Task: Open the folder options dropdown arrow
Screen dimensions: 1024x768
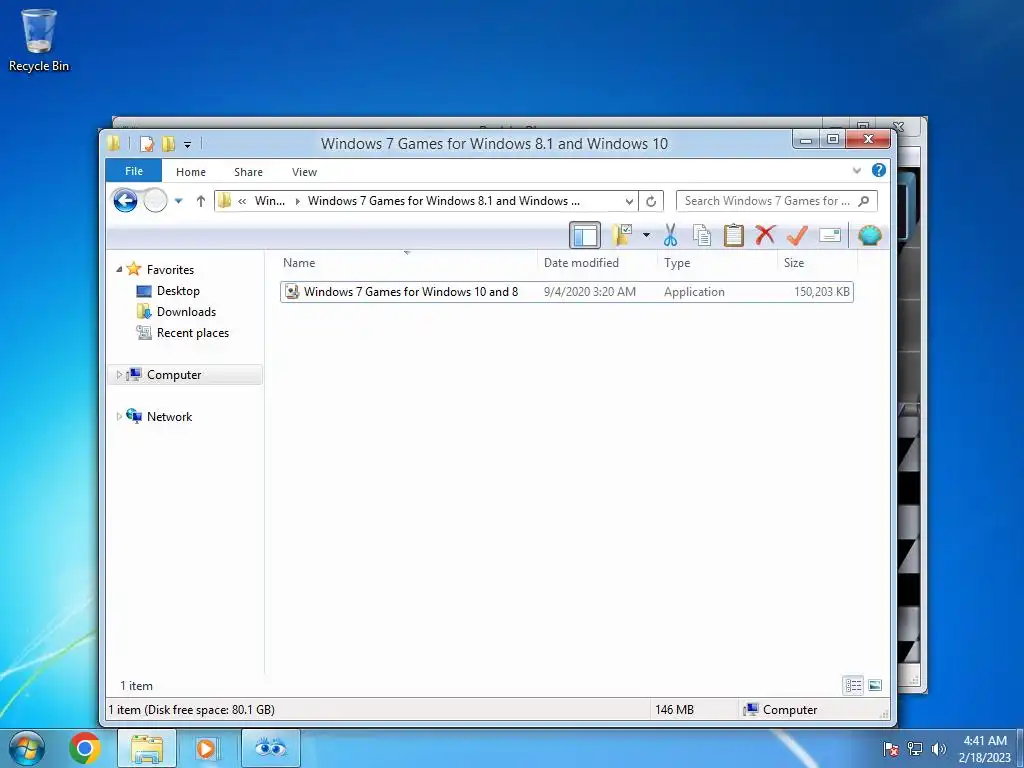Action: tap(646, 235)
